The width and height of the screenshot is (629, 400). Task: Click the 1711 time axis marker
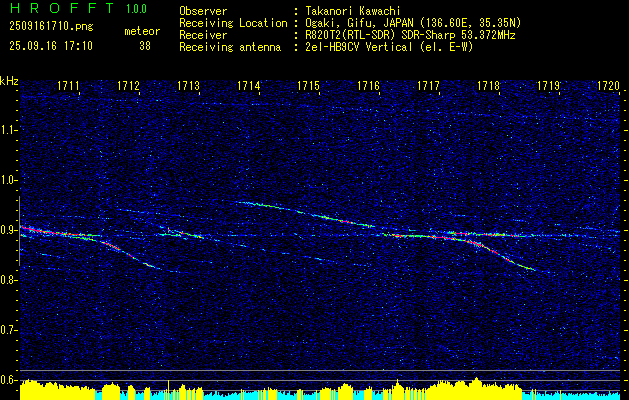point(68,85)
